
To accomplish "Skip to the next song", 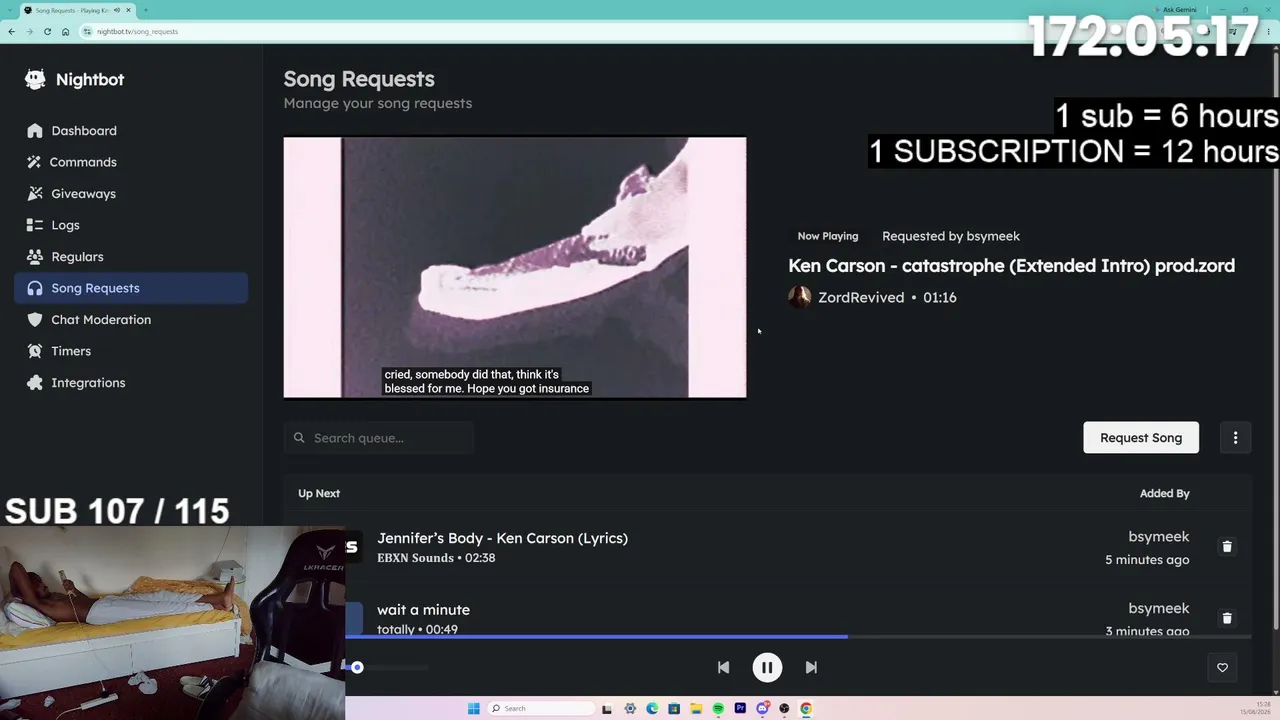I will (811, 667).
